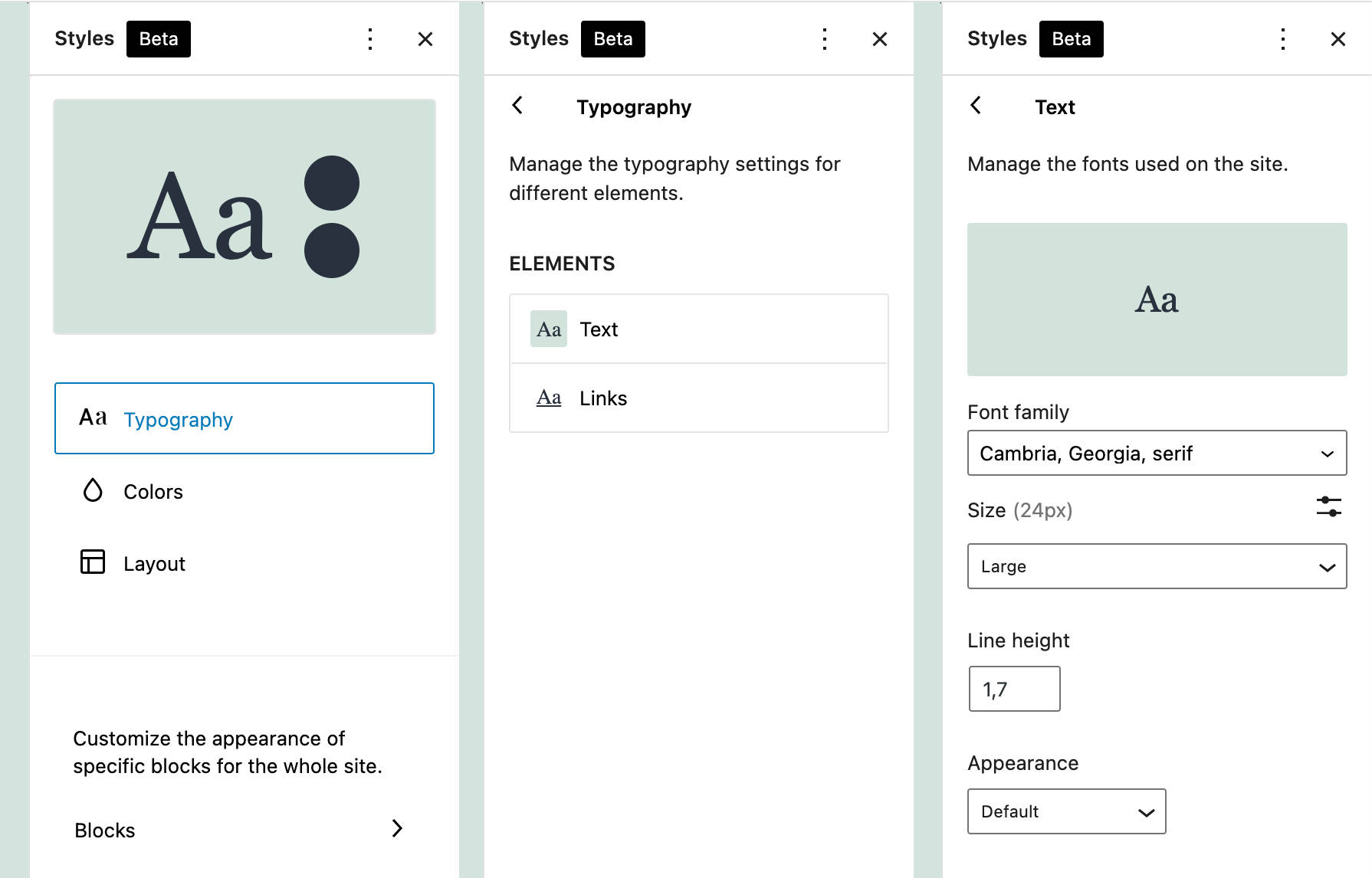Open options menu in the first Styles panel
Image resolution: width=1372 pixels, height=878 pixels.
370,39
